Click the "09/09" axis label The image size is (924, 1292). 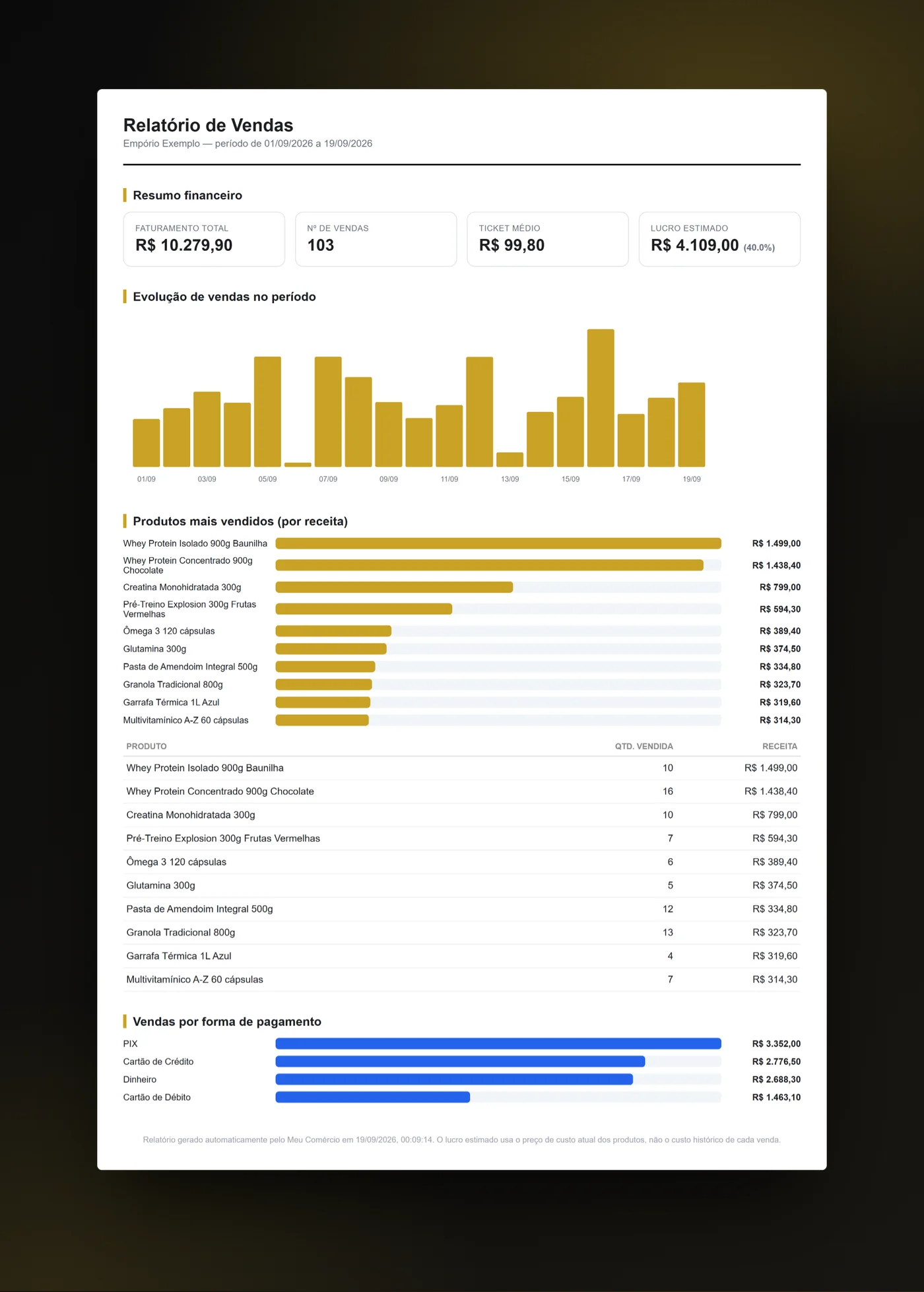(x=389, y=479)
